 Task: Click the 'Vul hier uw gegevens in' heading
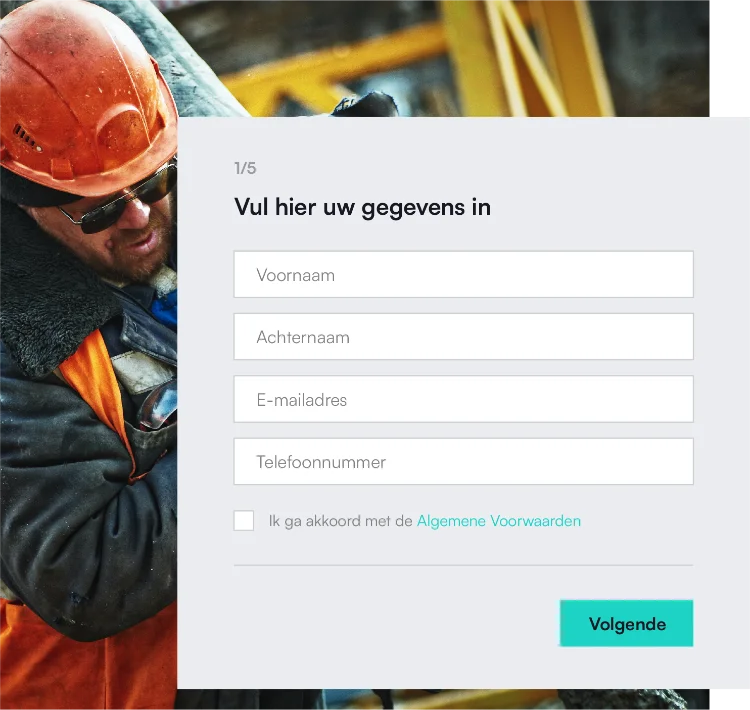pyautogui.click(x=362, y=208)
